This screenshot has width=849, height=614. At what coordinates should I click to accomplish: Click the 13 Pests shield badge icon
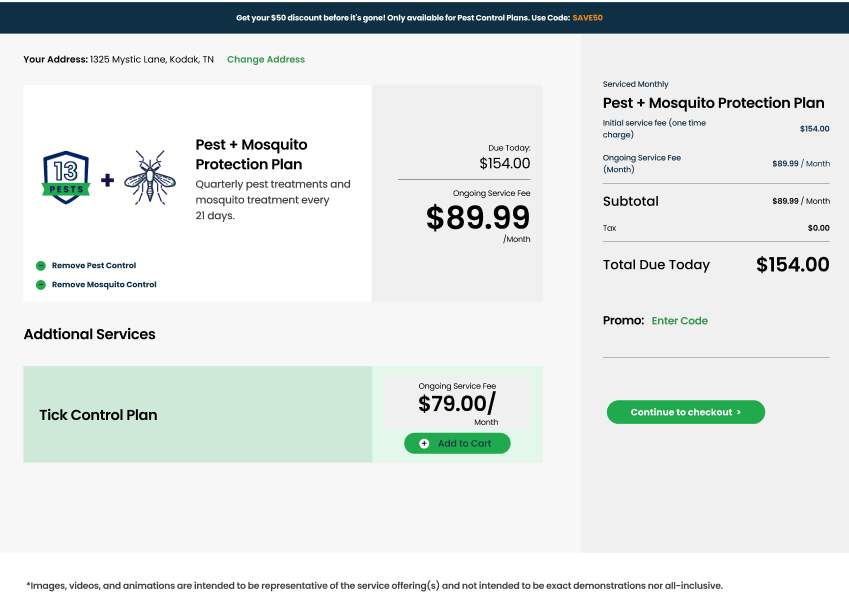point(66,178)
